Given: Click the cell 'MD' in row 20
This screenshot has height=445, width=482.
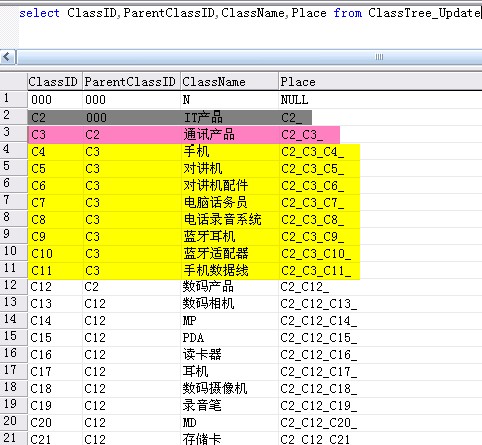Looking at the screenshot, I should click(x=189, y=423).
